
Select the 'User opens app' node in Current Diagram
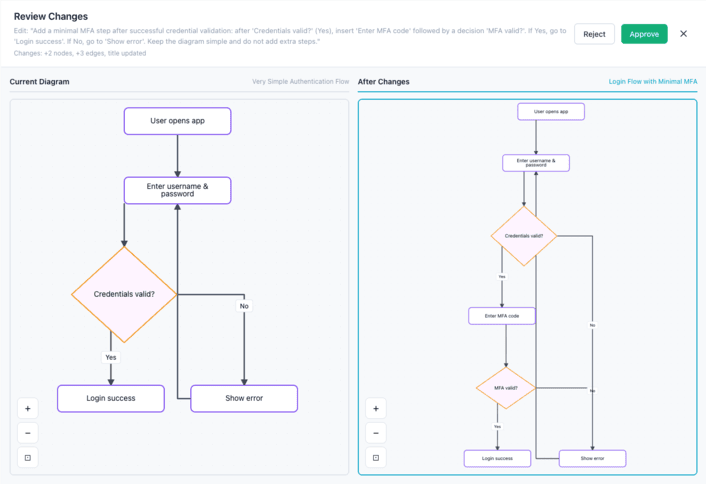click(x=177, y=121)
